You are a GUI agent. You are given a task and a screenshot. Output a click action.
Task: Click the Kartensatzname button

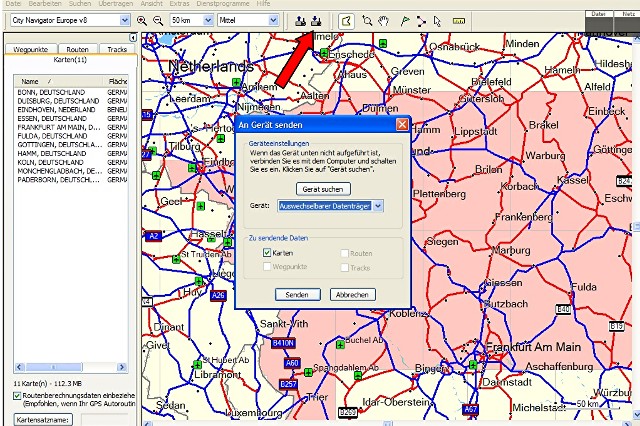43,419
